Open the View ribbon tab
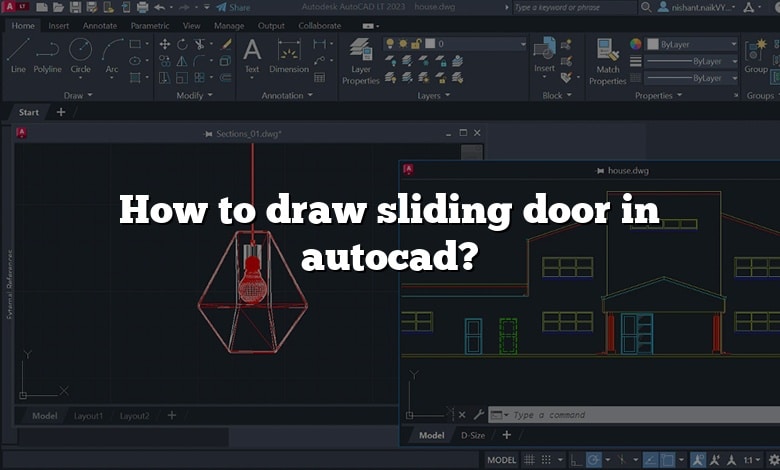The width and height of the screenshot is (780, 470). click(x=192, y=25)
